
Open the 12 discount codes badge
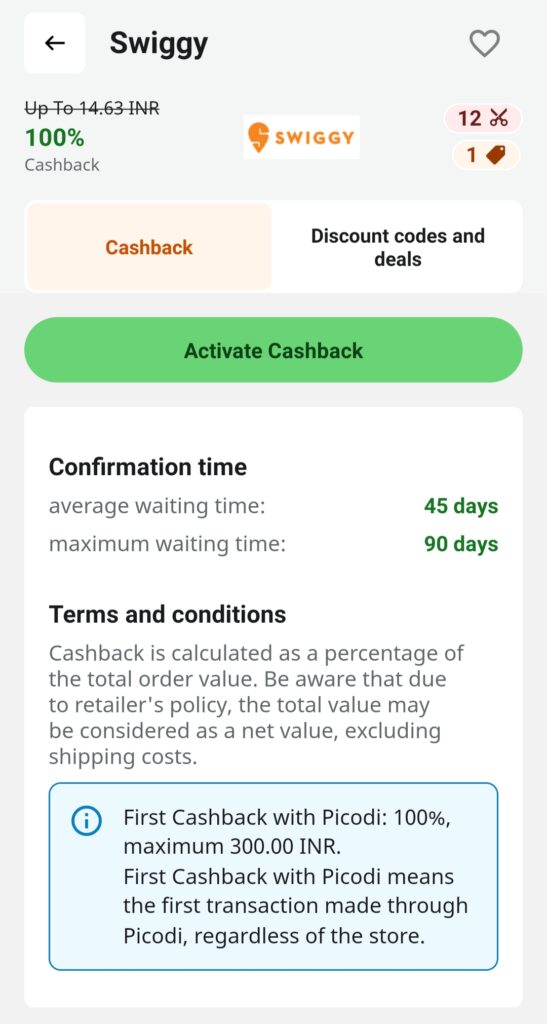pos(483,119)
